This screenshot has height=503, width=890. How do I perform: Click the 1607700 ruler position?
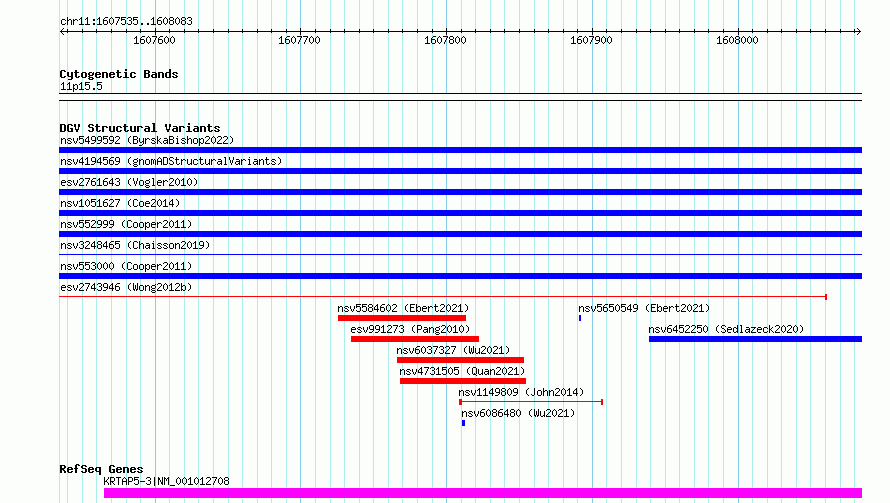[299, 40]
